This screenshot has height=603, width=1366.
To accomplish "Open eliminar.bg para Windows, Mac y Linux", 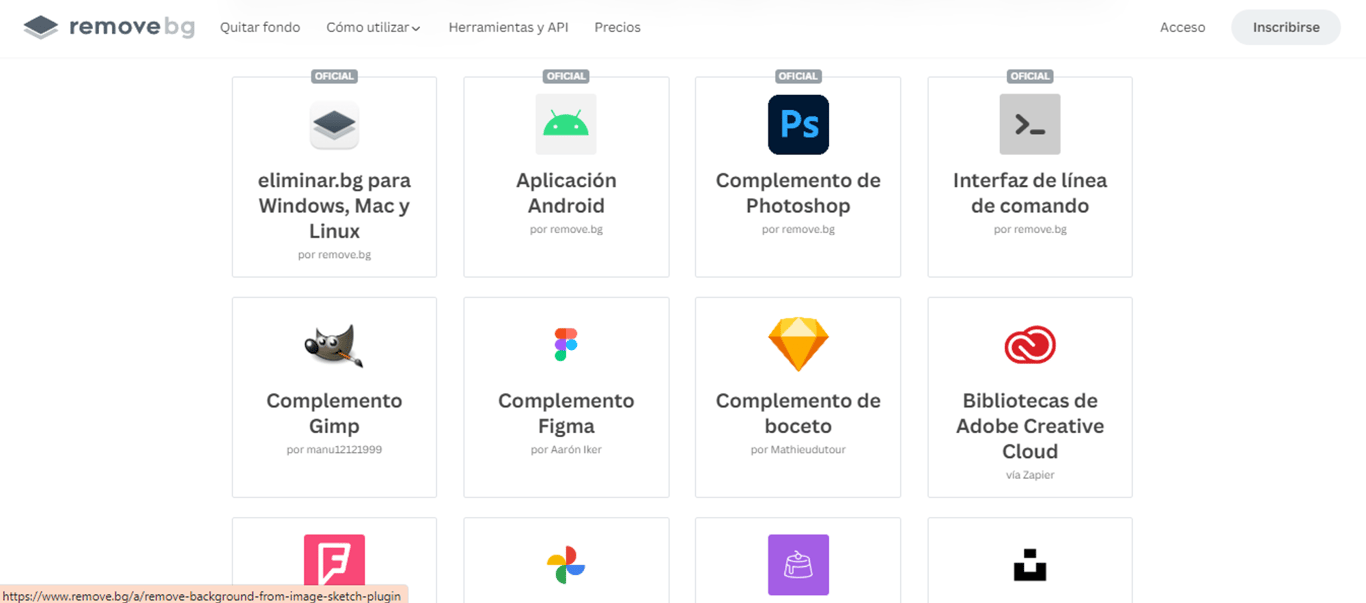I will [334, 206].
